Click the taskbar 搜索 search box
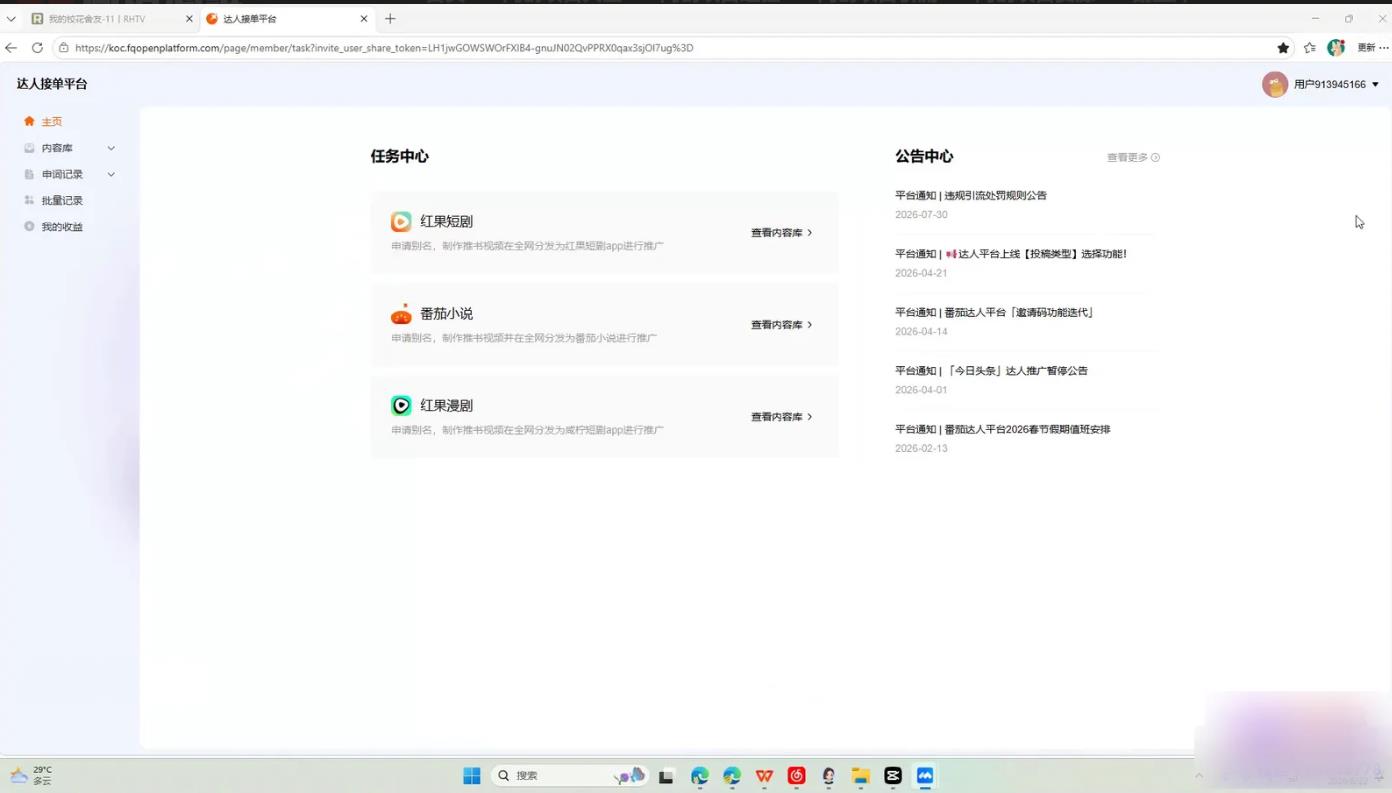Screen dimensions: 1392x793 [x=568, y=776]
